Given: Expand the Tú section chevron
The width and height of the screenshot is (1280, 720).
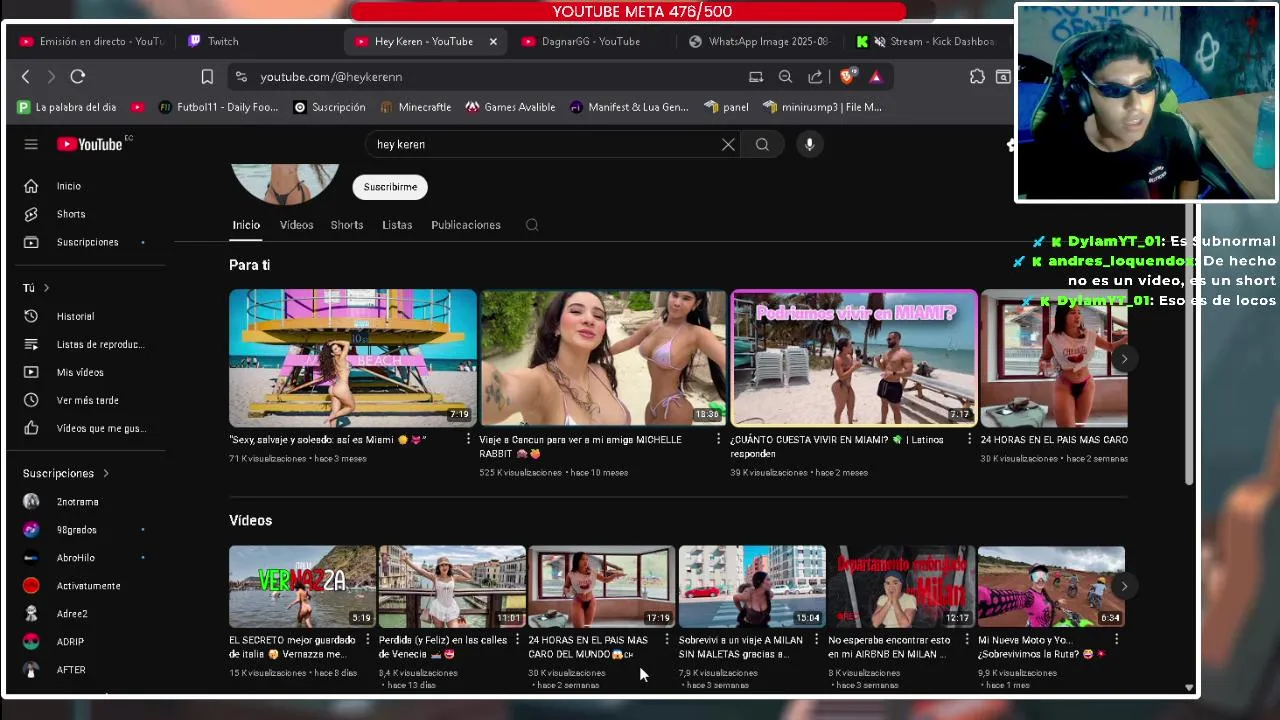Looking at the screenshot, I should point(46,288).
